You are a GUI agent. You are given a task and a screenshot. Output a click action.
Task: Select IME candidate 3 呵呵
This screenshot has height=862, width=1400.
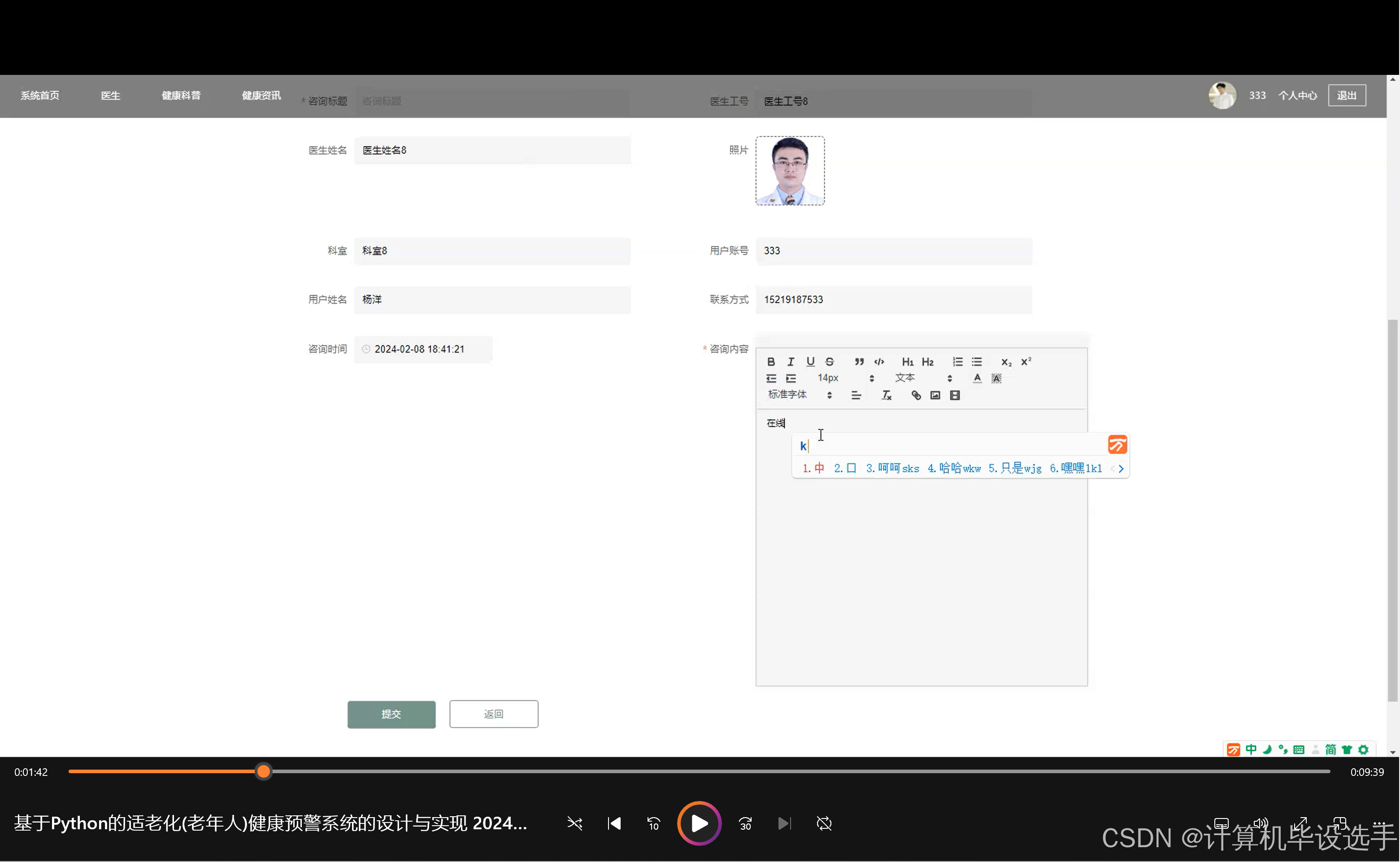point(893,468)
